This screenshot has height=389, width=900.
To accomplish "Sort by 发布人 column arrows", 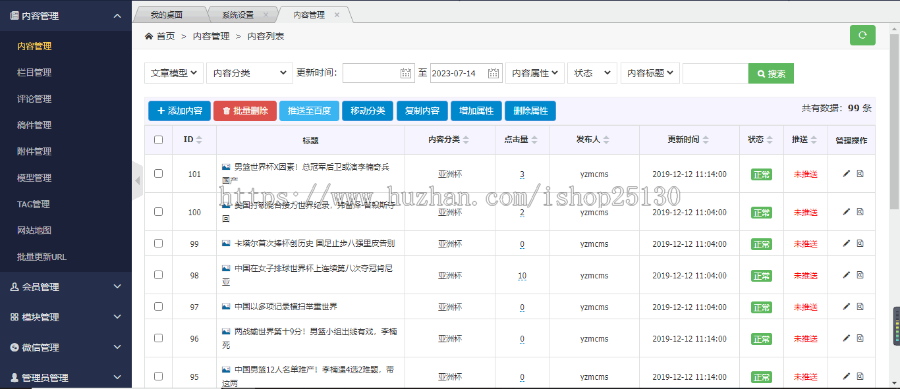I will [x=606, y=139].
